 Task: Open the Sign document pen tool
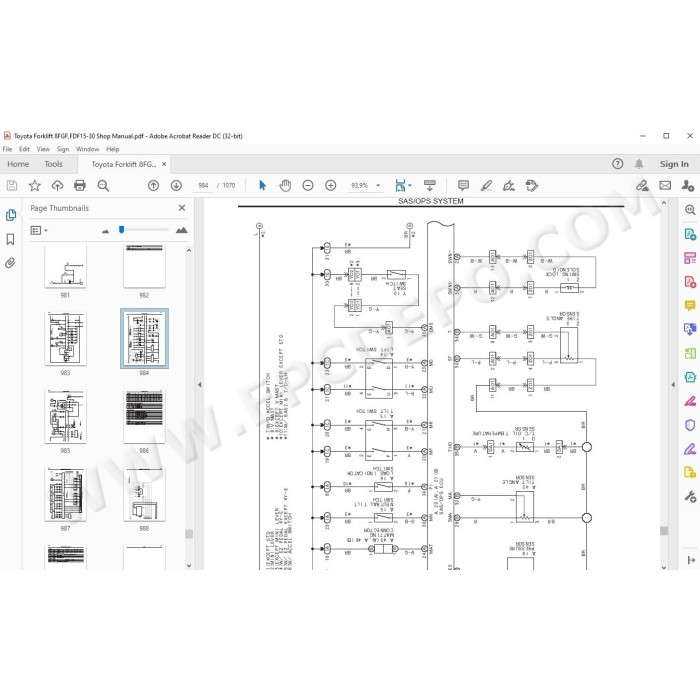[509, 185]
